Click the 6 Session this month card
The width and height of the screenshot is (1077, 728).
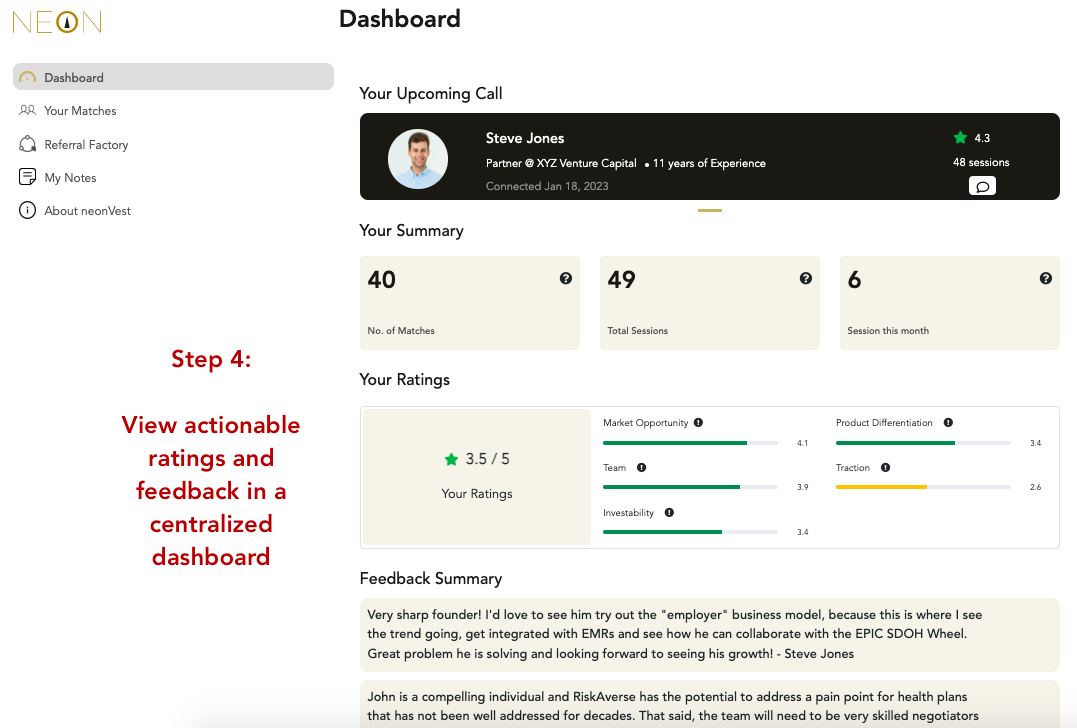click(950, 303)
